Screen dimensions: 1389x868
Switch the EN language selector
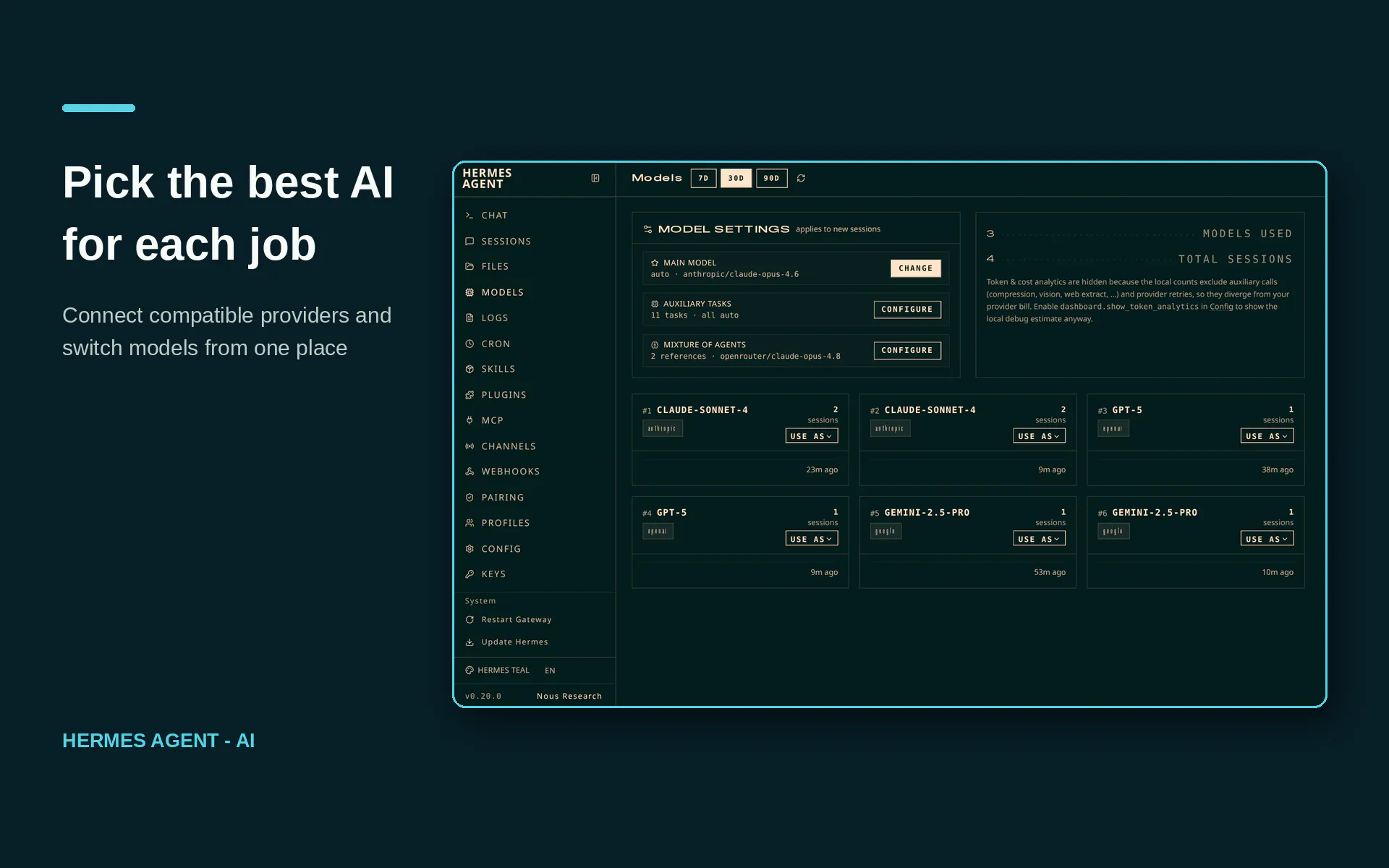point(550,671)
